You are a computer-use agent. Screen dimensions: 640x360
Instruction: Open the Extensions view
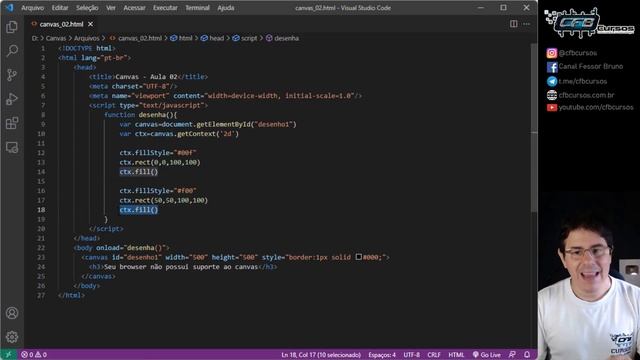click(12, 123)
